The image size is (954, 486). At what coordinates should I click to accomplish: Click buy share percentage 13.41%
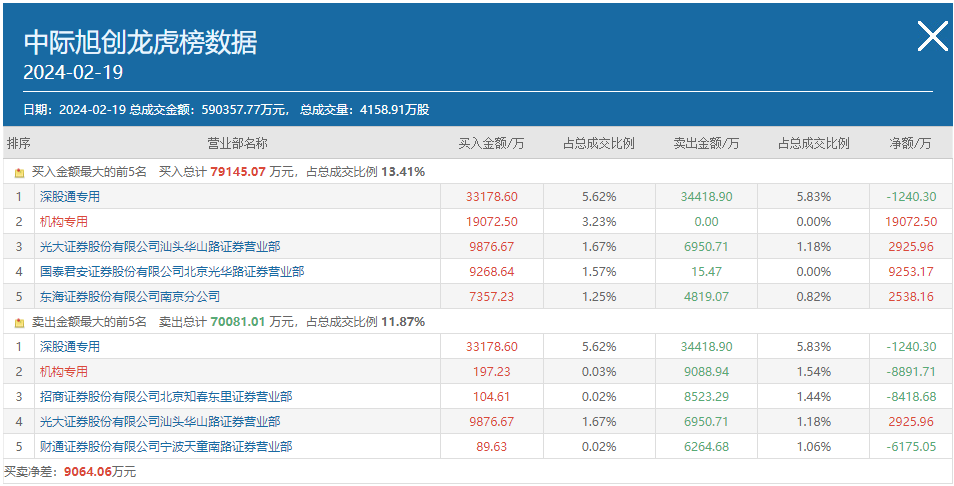tap(403, 172)
